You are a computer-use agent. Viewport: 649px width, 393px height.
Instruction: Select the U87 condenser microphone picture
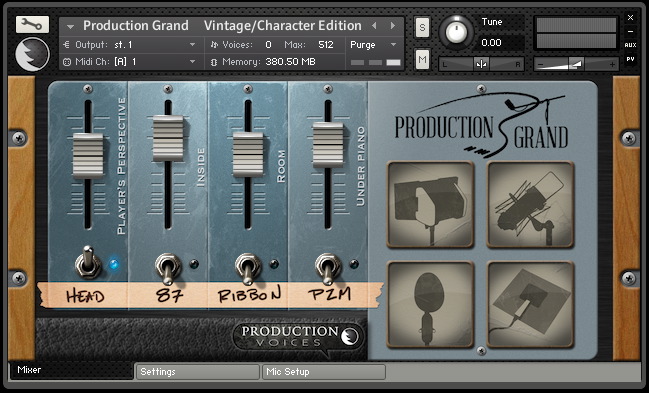click(x=531, y=205)
